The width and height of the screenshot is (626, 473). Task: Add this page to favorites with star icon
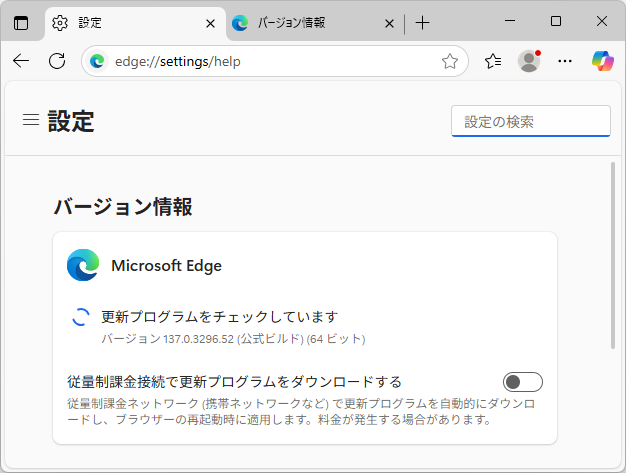tap(450, 61)
